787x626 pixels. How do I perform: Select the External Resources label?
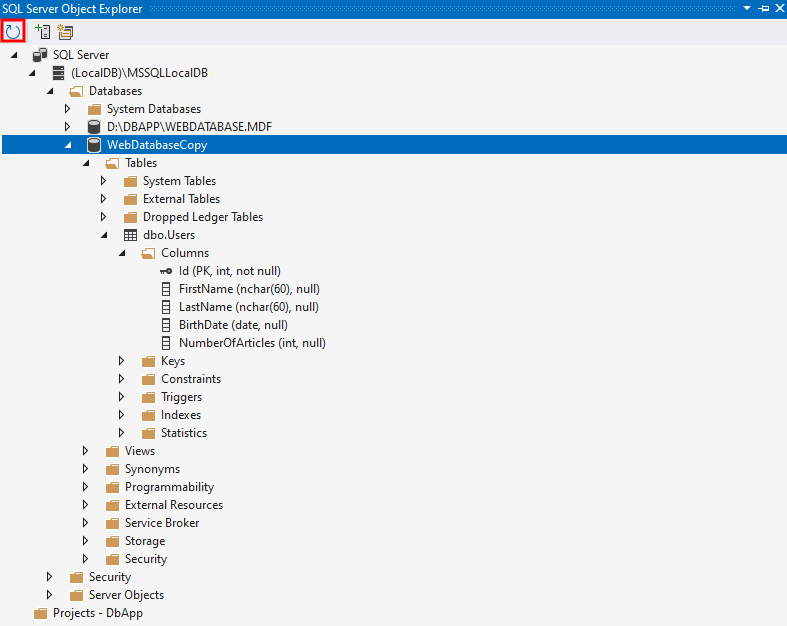click(174, 505)
